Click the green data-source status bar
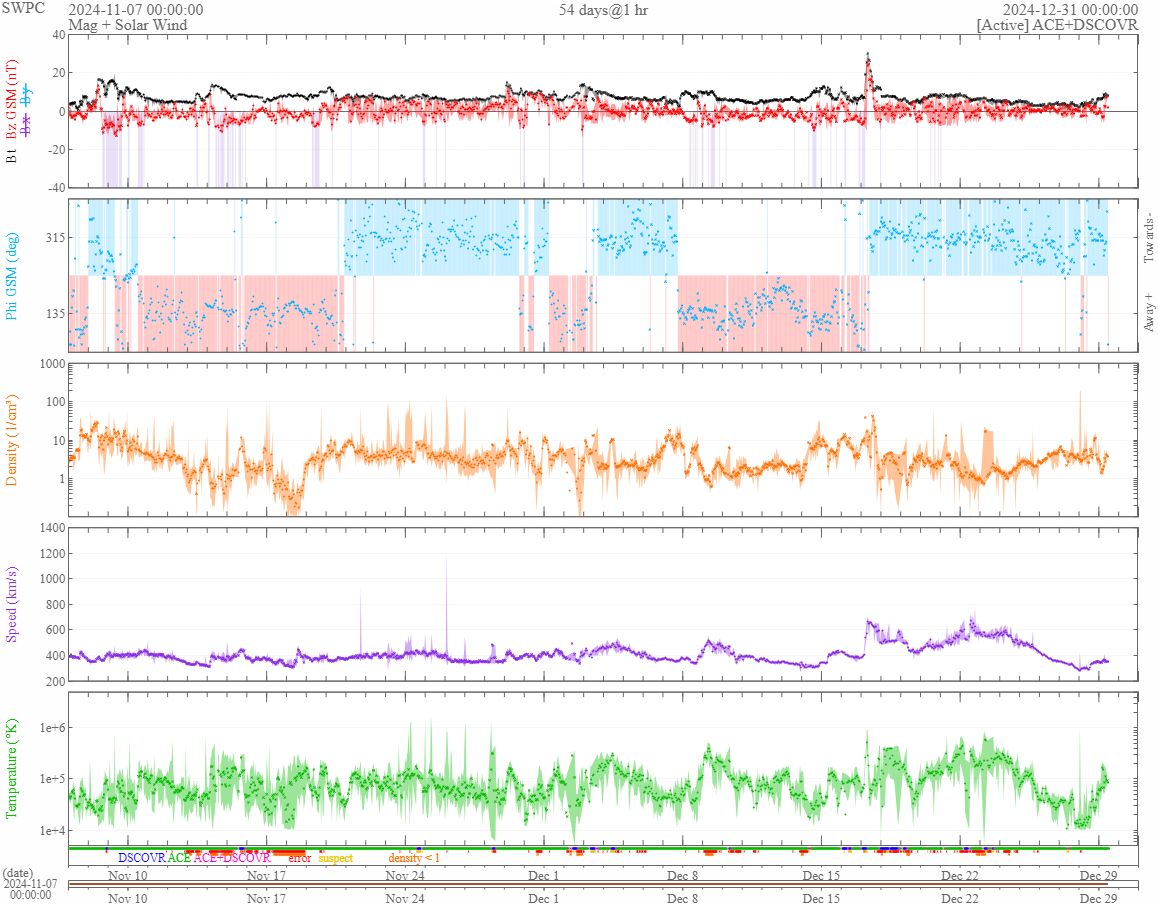The height and width of the screenshot is (905, 1158). point(589,848)
